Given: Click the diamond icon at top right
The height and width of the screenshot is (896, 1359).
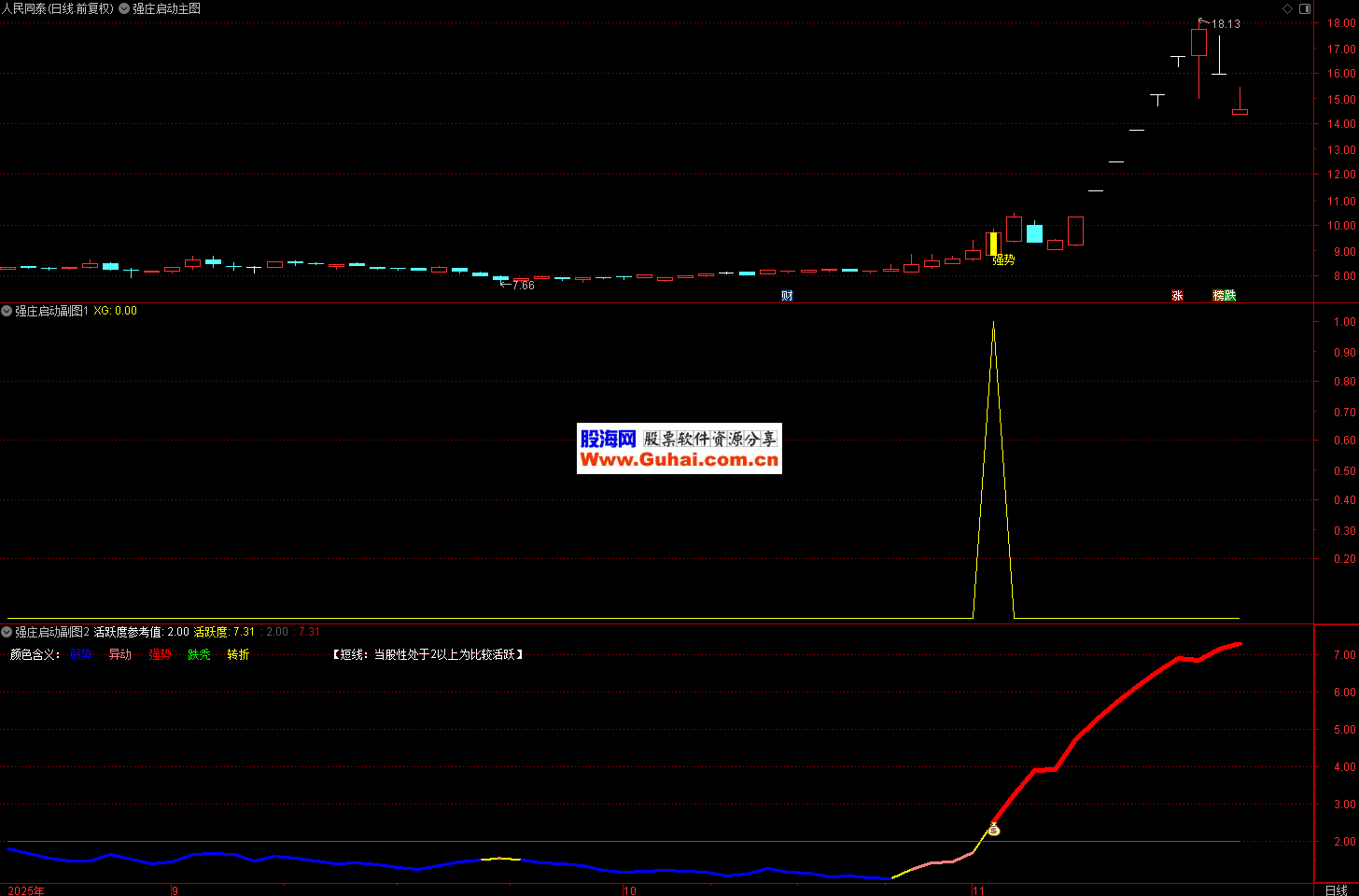Looking at the screenshot, I should click(x=1288, y=8).
